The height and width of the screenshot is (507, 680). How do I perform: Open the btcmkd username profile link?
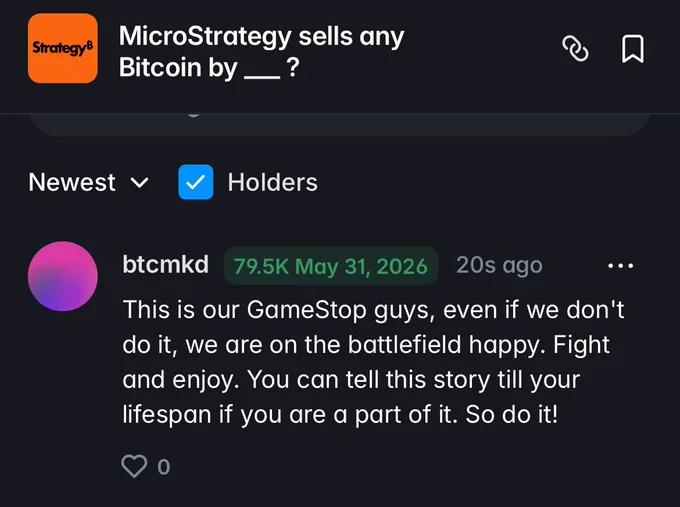tap(166, 265)
